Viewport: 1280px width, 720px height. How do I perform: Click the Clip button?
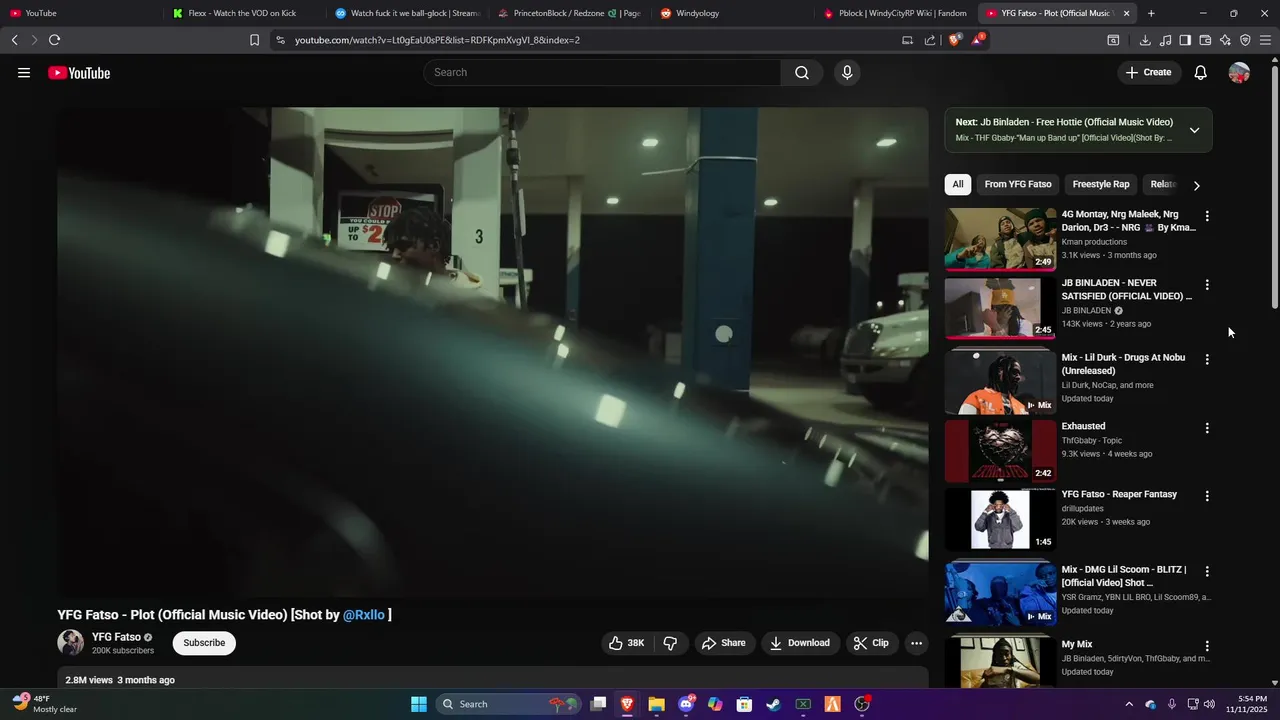click(x=871, y=643)
